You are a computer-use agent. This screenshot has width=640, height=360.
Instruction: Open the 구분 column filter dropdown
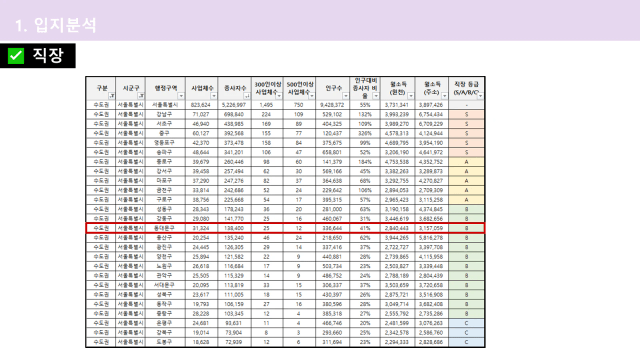click(x=111, y=96)
